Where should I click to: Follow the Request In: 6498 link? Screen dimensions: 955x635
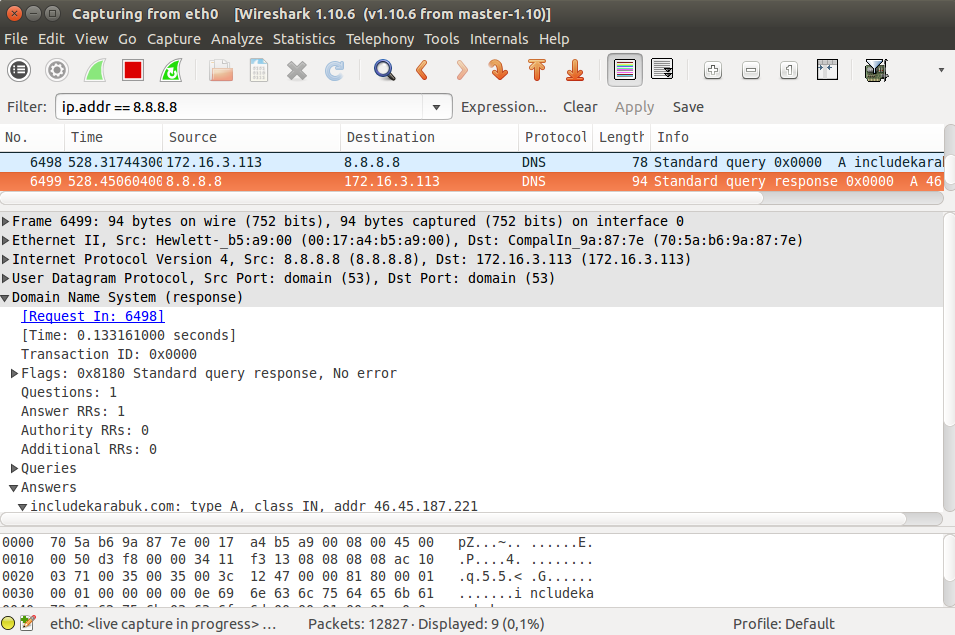(92, 316)
